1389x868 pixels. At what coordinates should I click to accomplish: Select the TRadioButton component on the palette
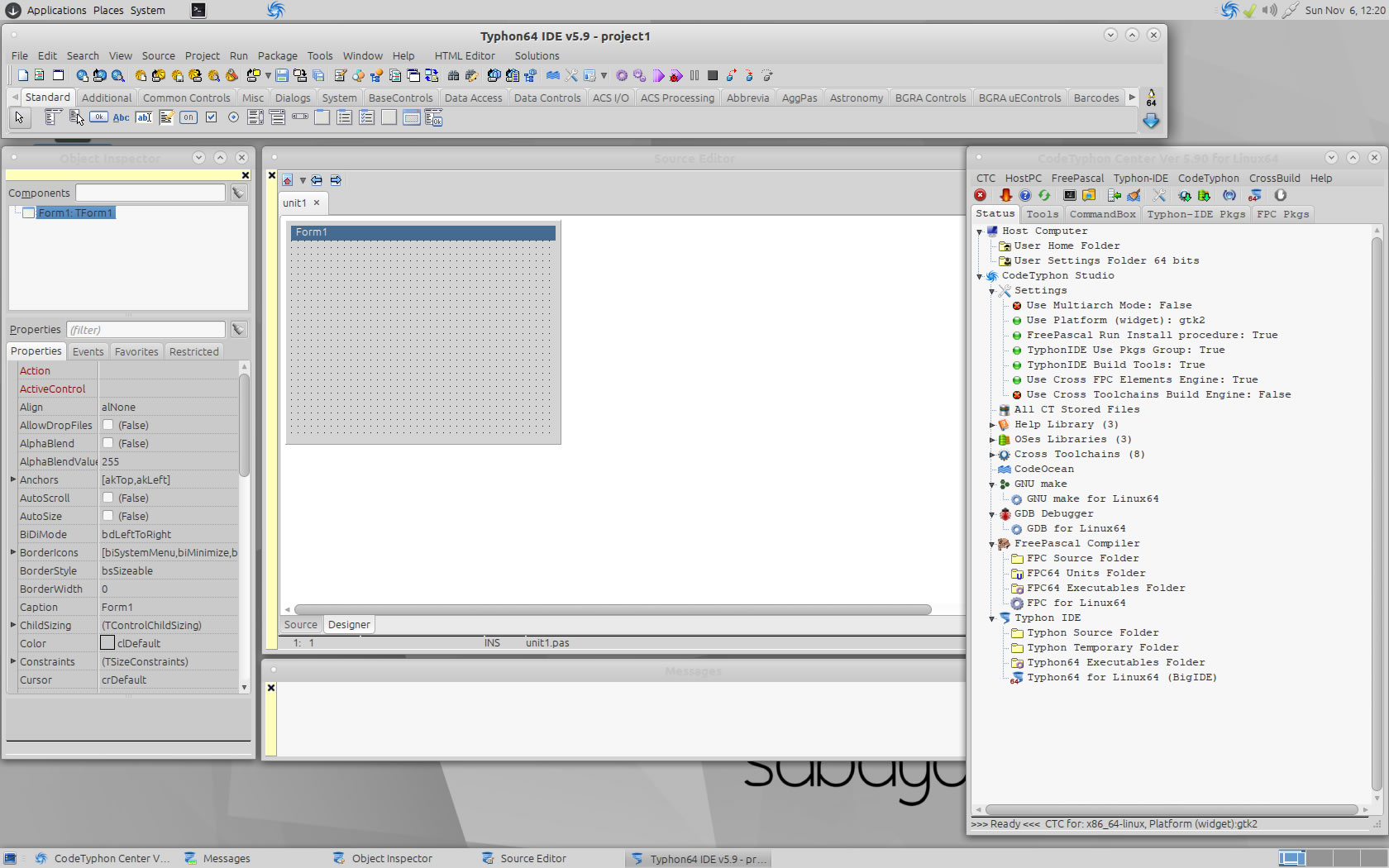coord(233,117)
